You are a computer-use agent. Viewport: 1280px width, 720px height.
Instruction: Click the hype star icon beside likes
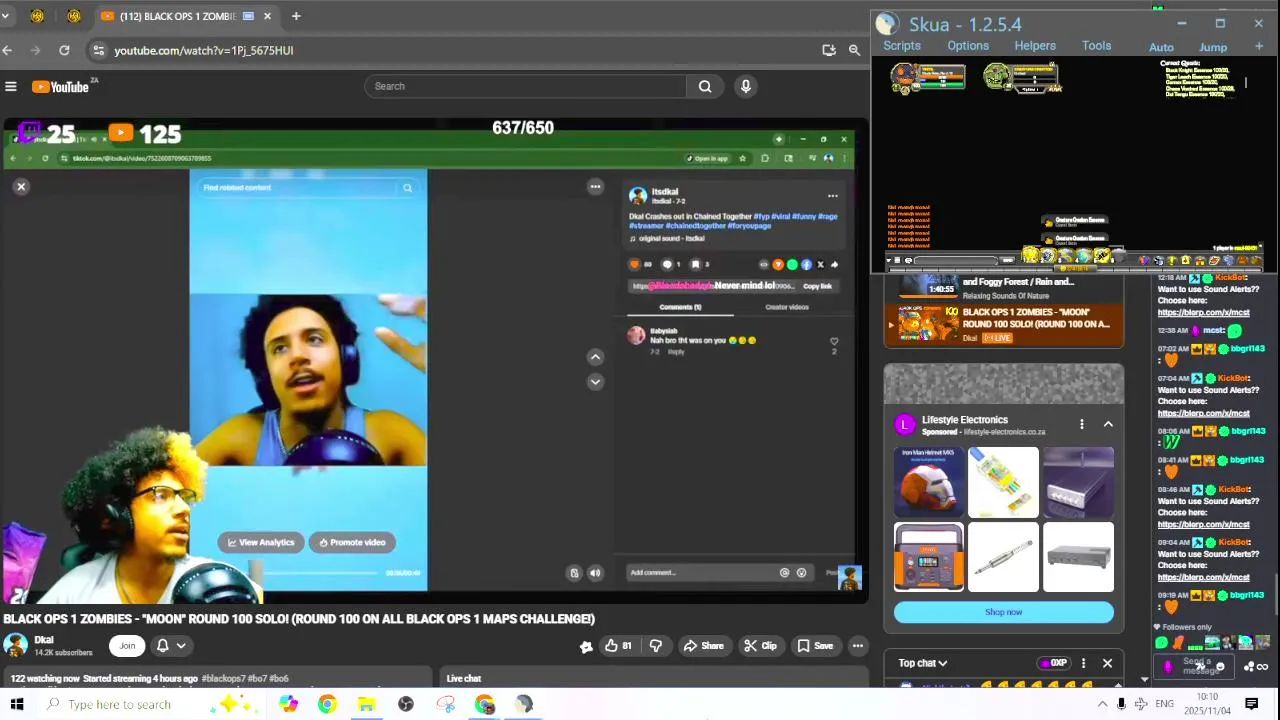[x=586, y=647]
